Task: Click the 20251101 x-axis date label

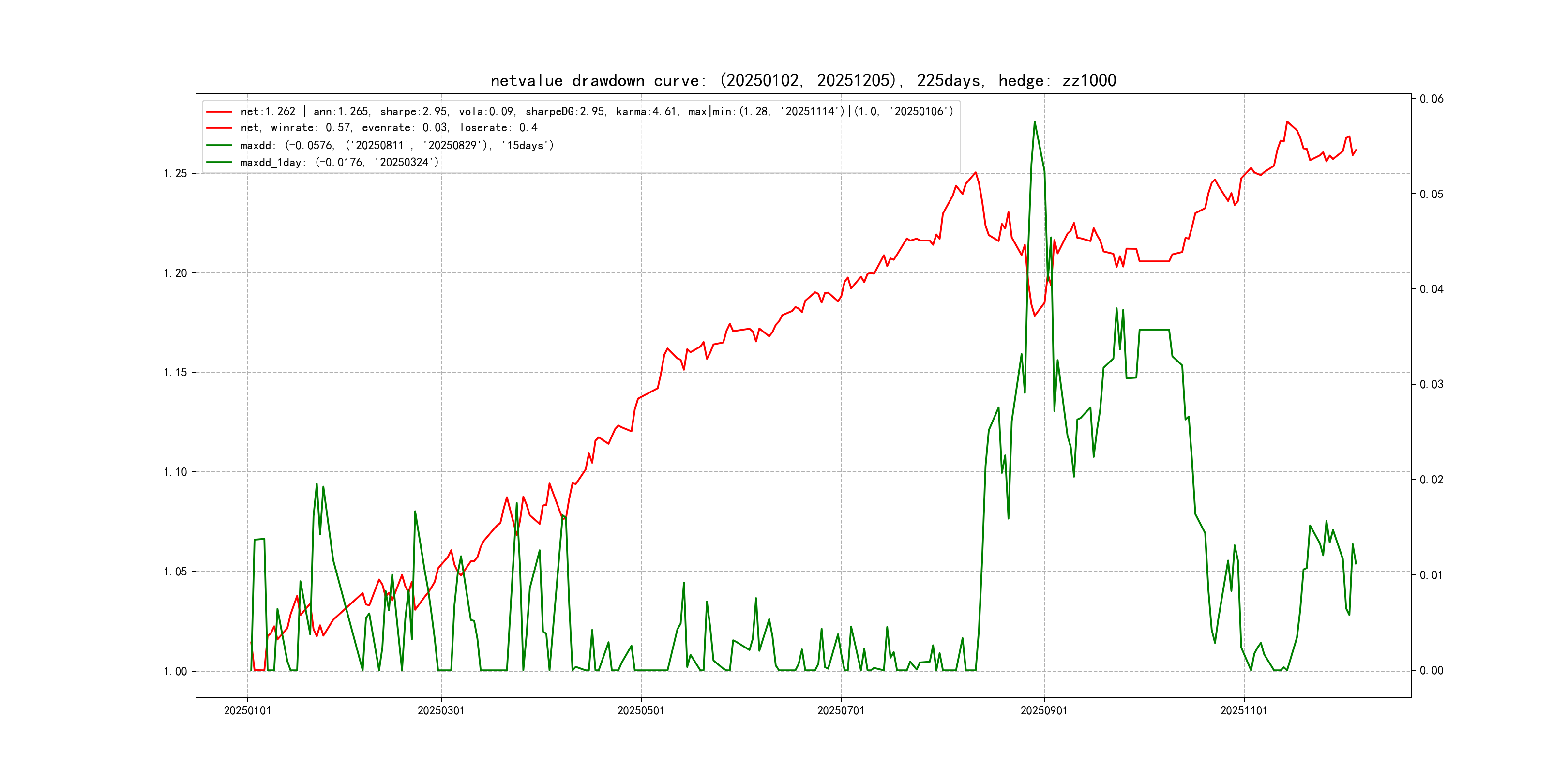Action: tap(1244, 710)
